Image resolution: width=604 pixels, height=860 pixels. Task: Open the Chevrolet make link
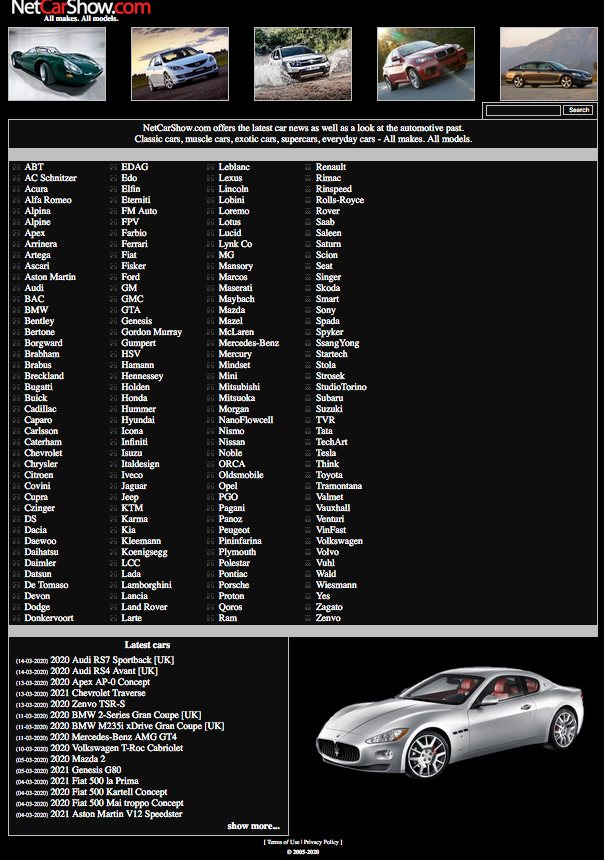pos(43,453)
